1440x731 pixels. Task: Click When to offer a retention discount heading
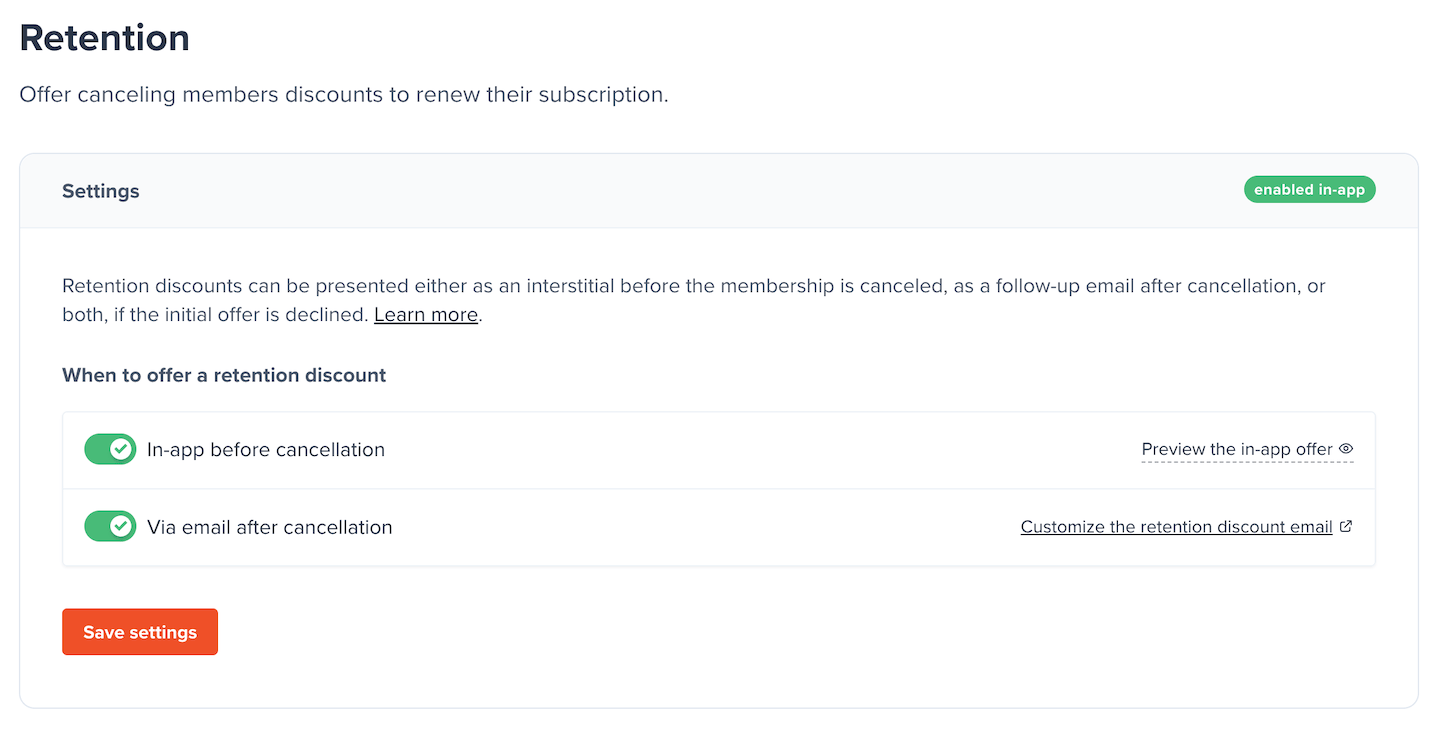224,375
